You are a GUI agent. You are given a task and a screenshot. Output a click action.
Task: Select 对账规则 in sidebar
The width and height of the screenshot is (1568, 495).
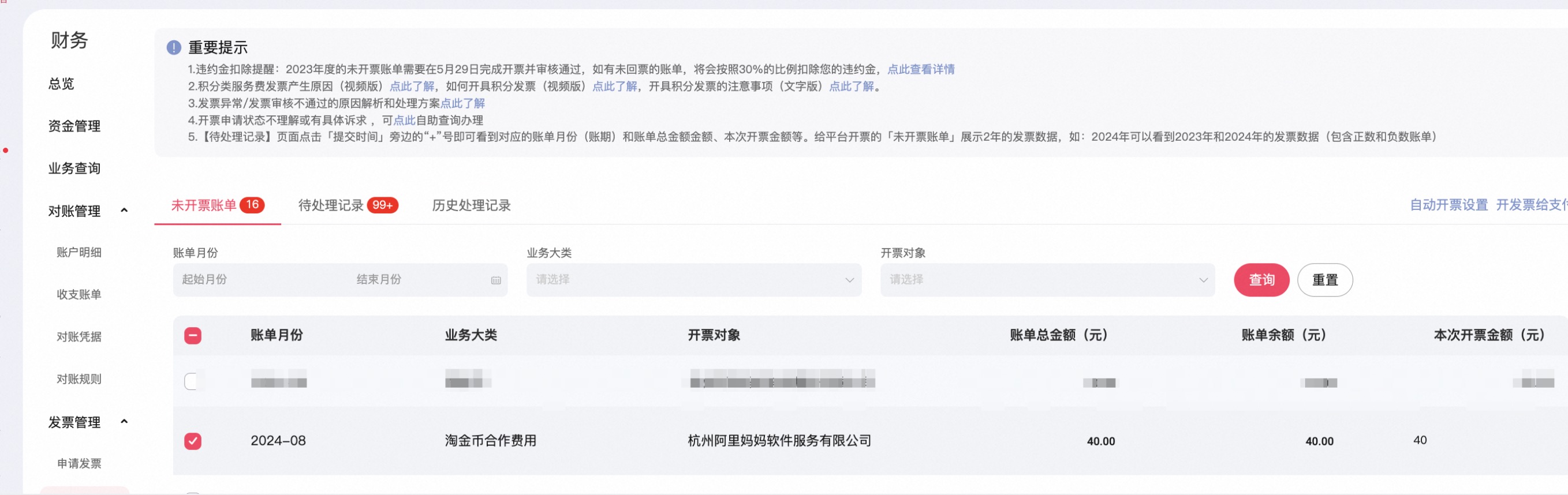pyautogui.click(x=79, y=379)
